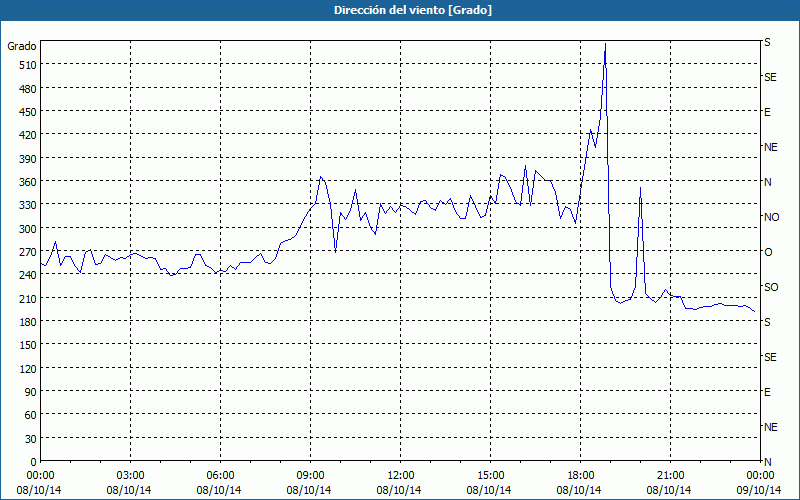Select the 12:00 x-axis time label

(x=401, y=476)
